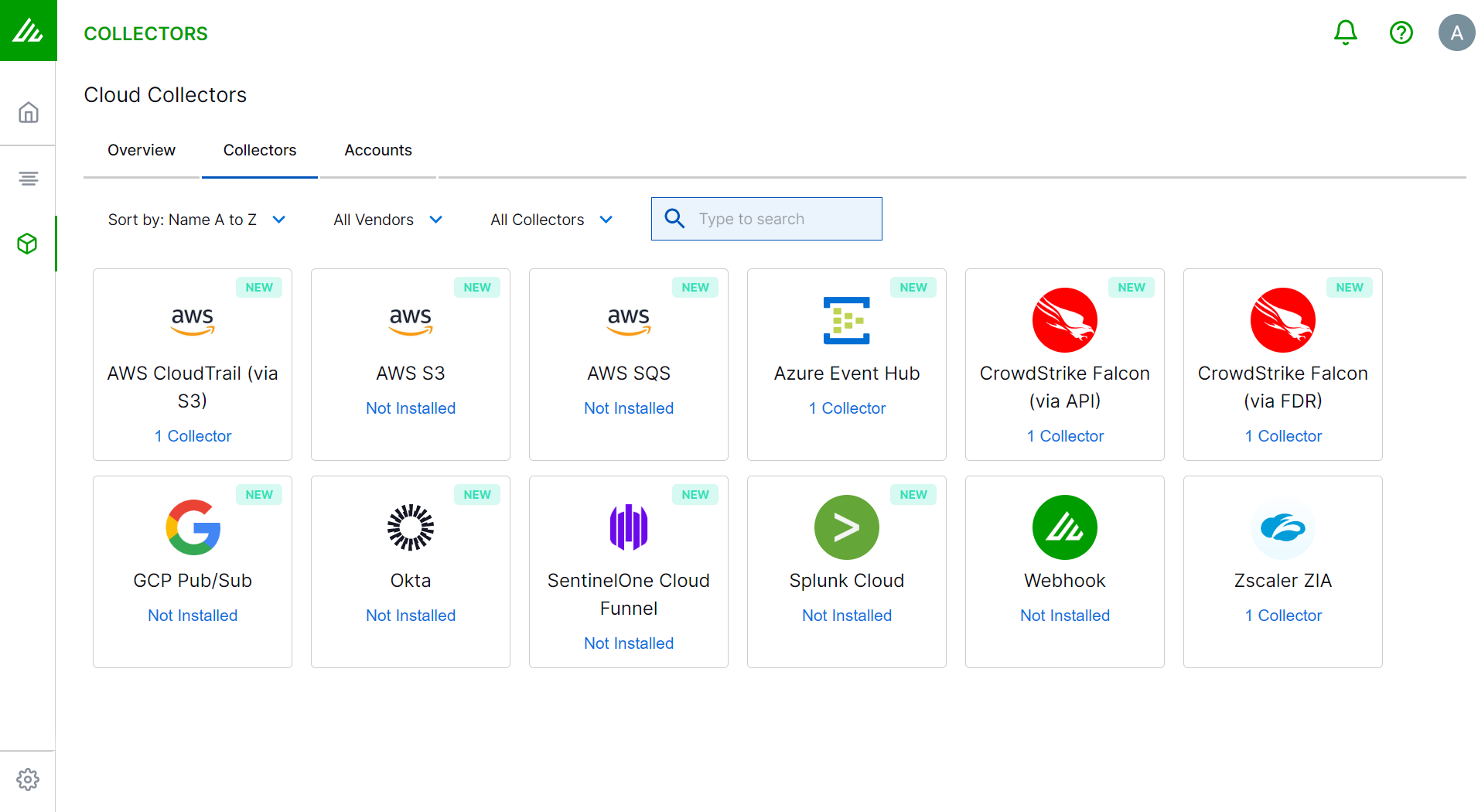Screen dimensions: 1478x812
Task: Click the Webhook card title
Action: click(1065, 581)
